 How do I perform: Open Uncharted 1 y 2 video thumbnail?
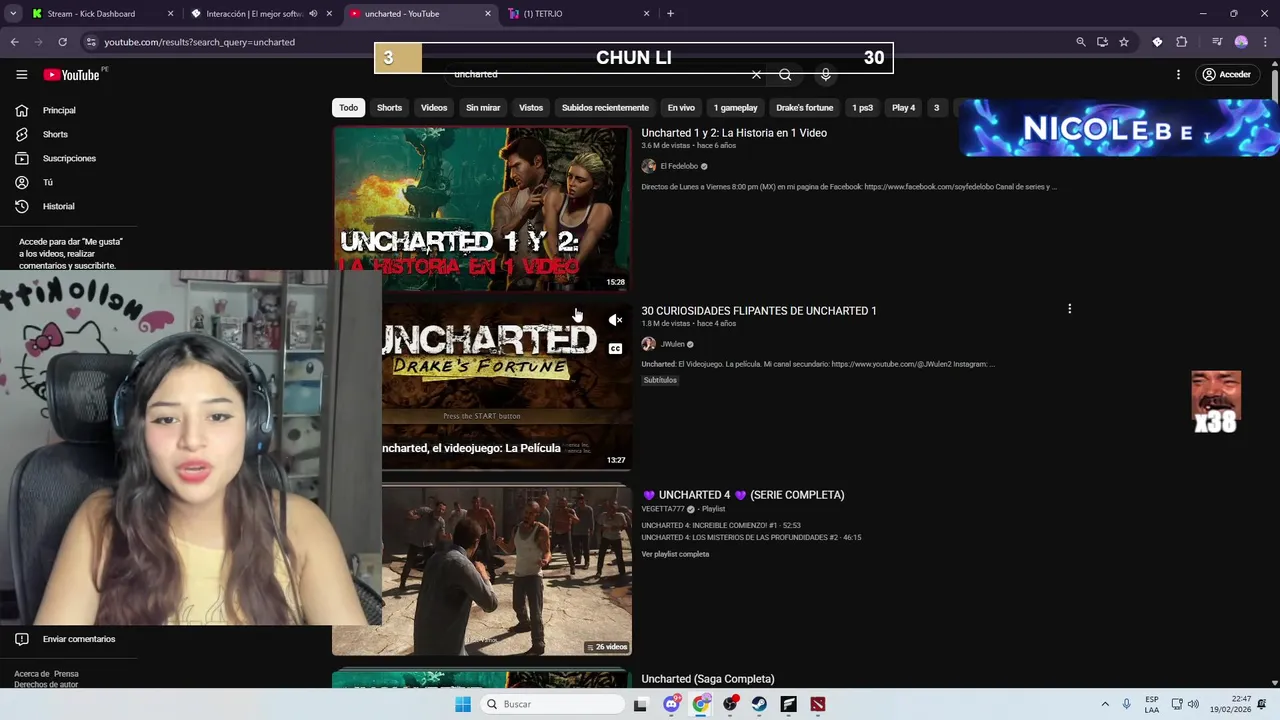(482, 209)
